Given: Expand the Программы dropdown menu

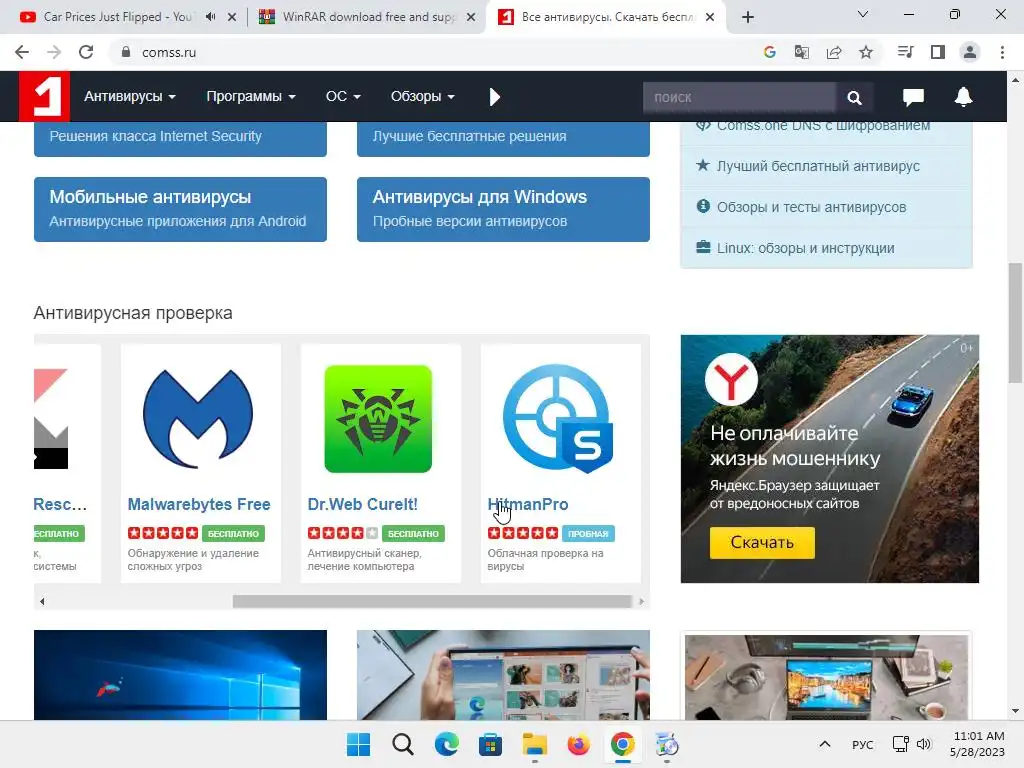Looking at the screenshot, I should [251, 97].
